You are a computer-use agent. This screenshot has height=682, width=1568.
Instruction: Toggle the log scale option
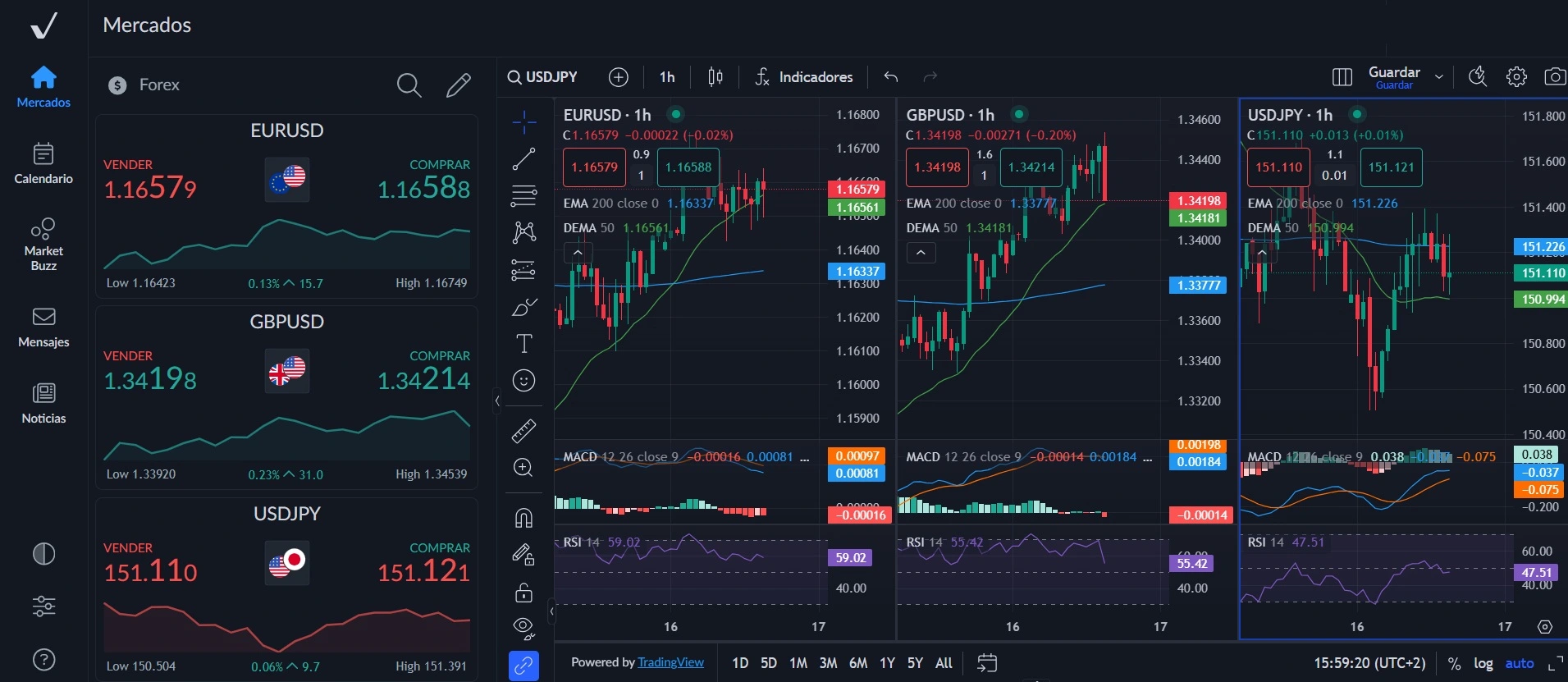[1483, 663]
